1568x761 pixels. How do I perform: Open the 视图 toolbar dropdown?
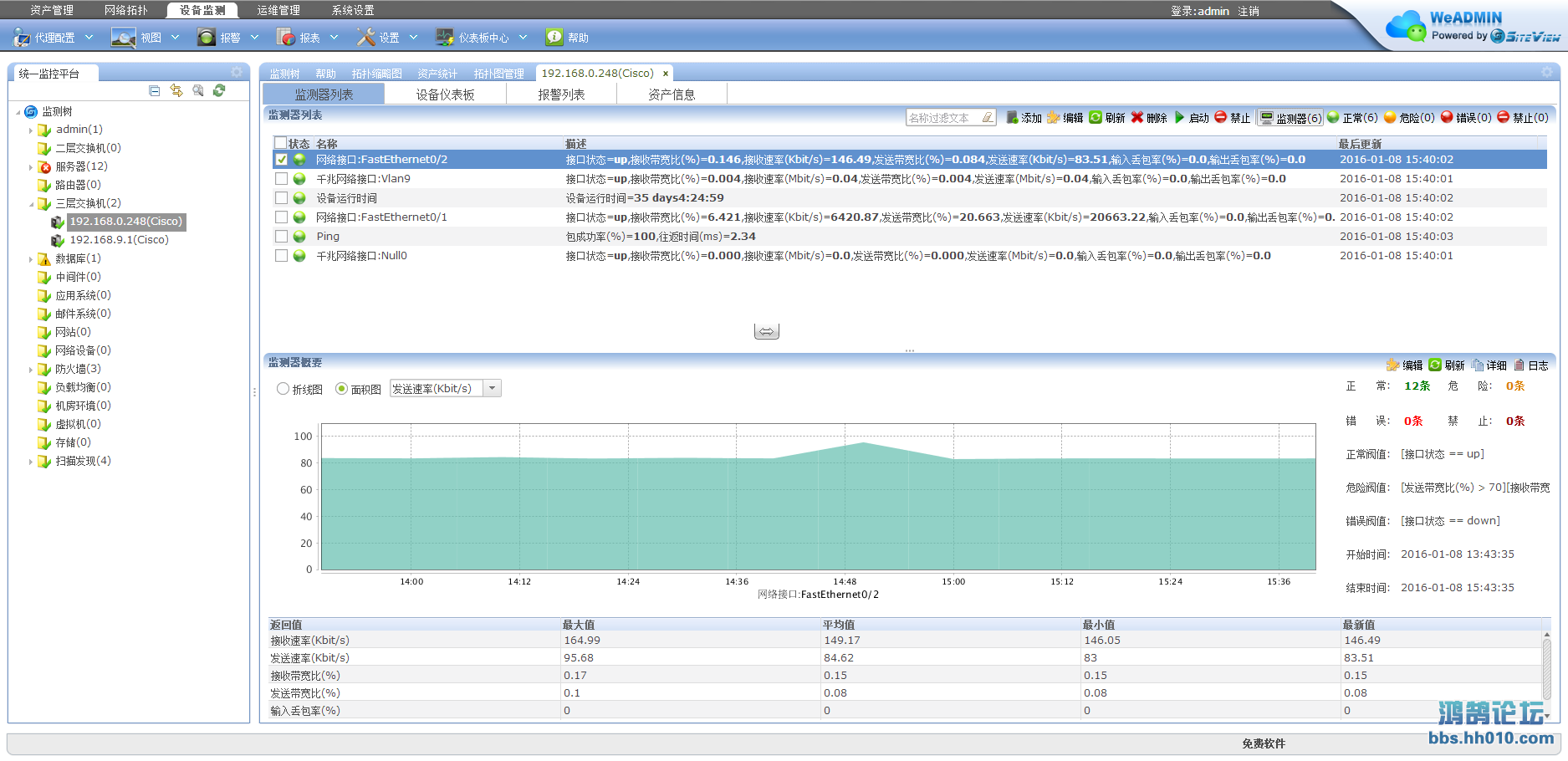click(x=175, y=38)
